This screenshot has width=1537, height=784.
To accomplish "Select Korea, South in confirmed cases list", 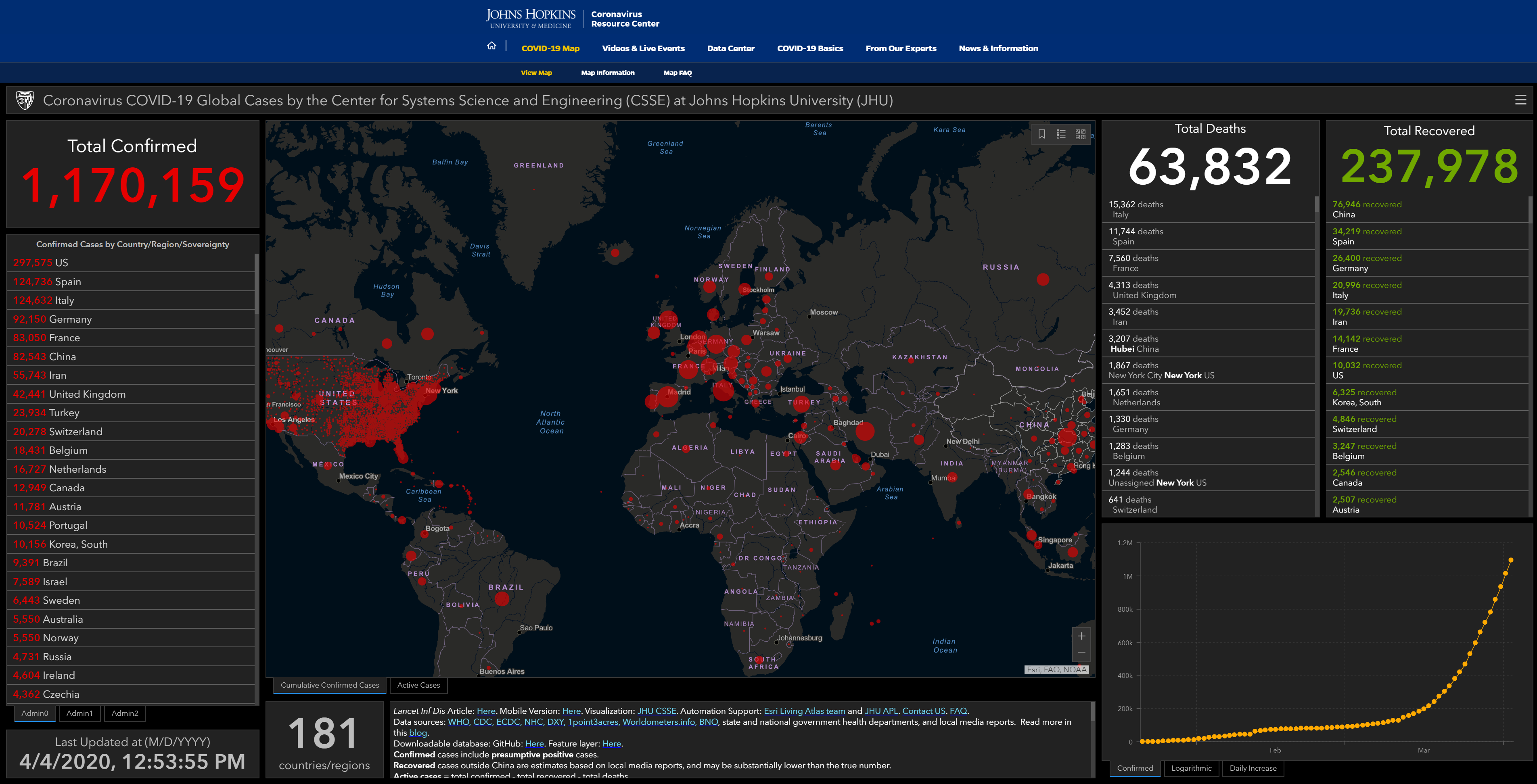I will (131, 544).
